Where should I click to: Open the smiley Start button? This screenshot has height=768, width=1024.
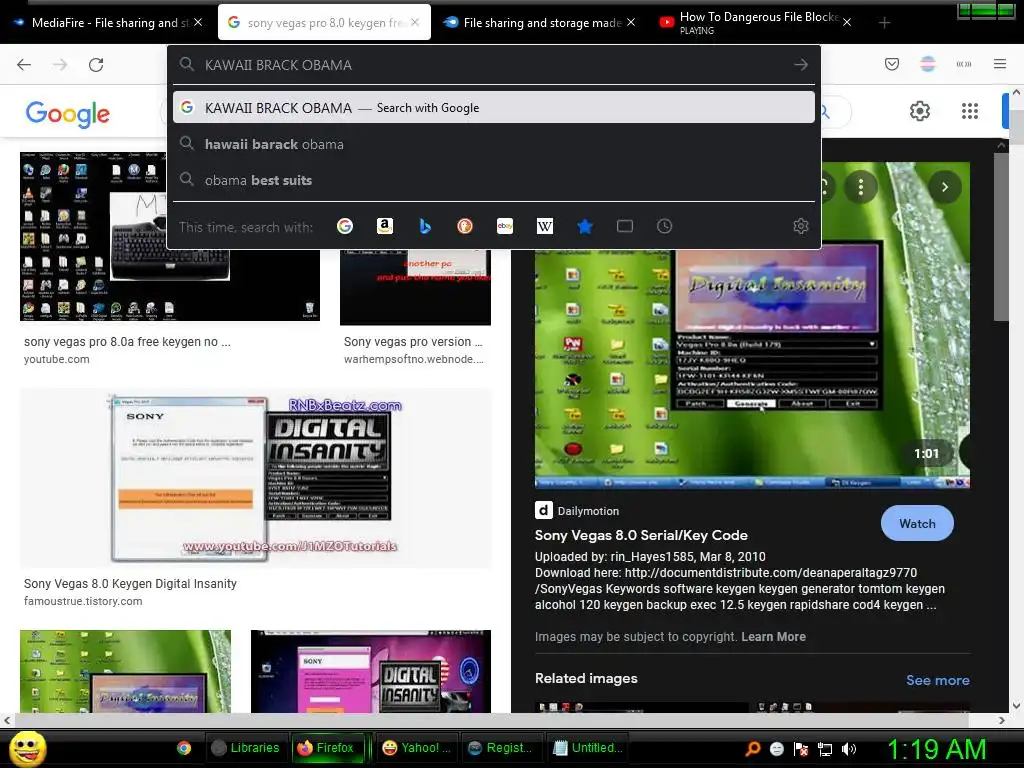[27, 748]
